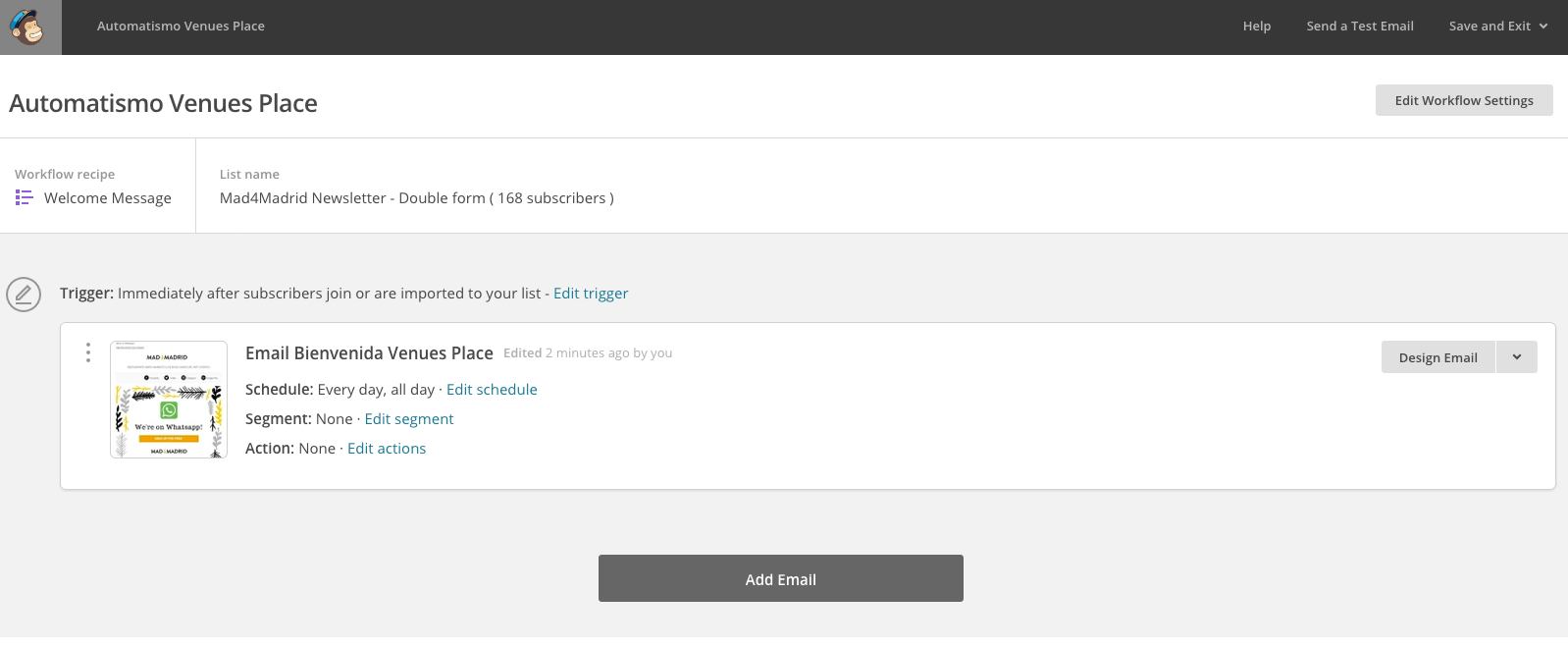This screenshot has width=1568, height=646.
Task: Click the Welcome Message recipe list icon
Action: pyautogui.click(x=25, y=198)
